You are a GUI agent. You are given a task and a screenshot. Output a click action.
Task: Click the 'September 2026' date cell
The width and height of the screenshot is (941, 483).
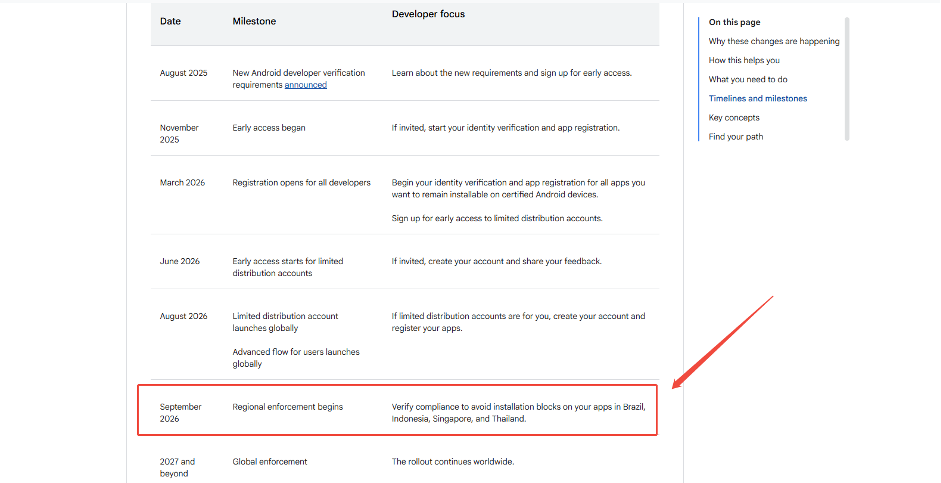click(180, 413)
